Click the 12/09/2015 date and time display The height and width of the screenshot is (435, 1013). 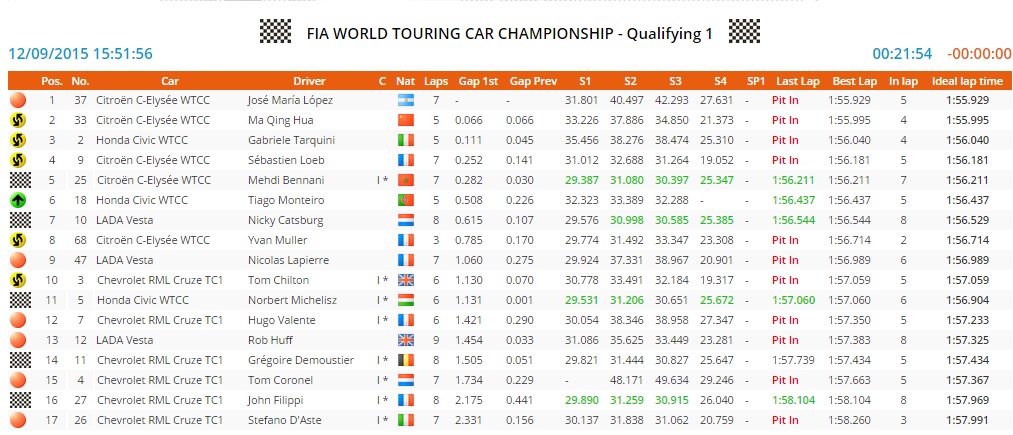coord(81,54)
